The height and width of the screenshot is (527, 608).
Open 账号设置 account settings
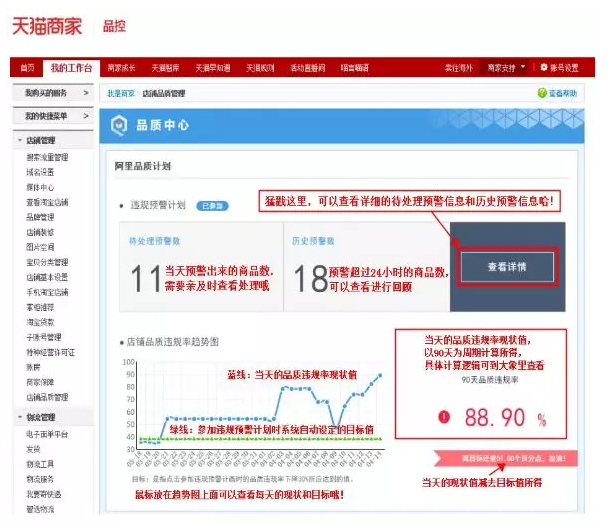pyautogui.click(x=564, y=68)
